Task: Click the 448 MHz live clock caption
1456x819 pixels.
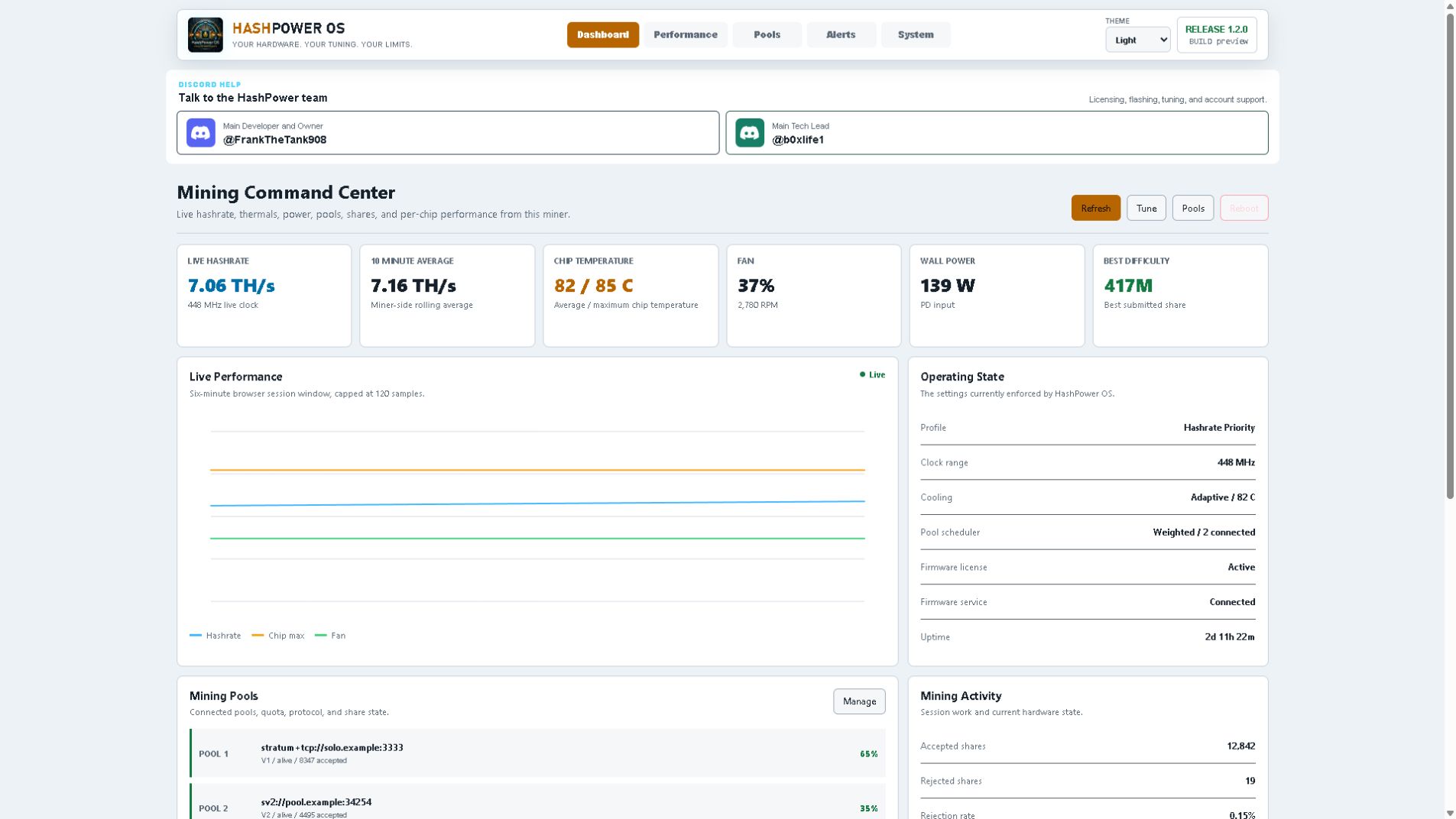Action: [222, 306]
